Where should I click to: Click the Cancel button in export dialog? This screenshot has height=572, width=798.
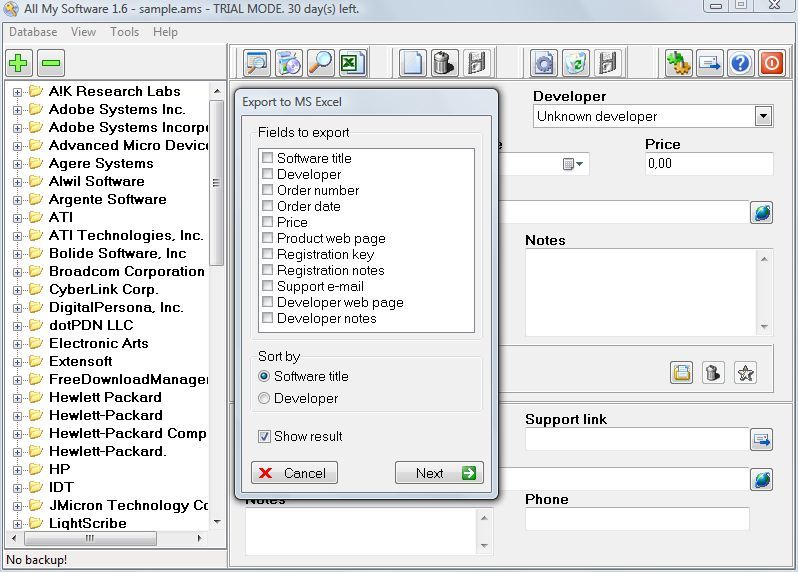(294, 473)
